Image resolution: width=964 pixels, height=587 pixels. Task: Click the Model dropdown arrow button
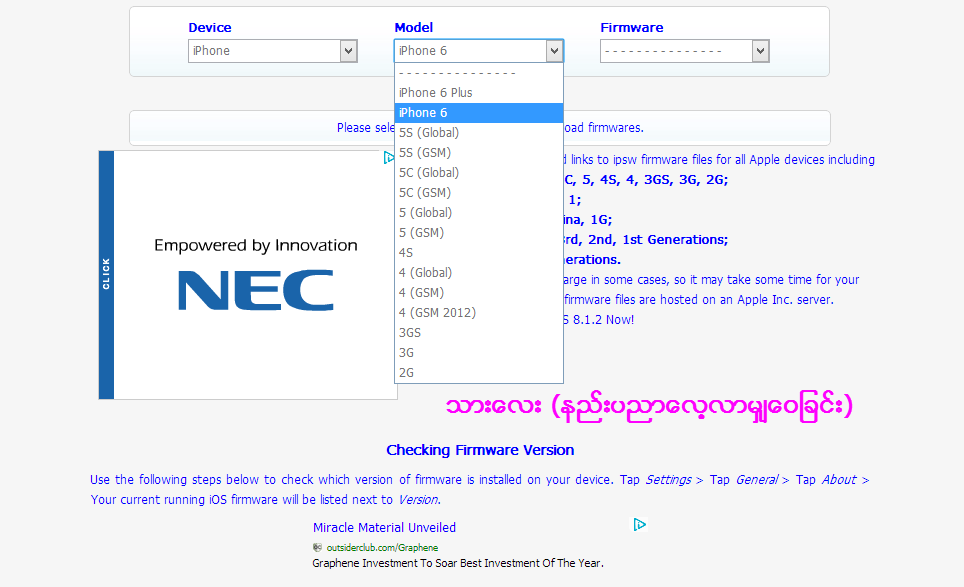coord(555,51)
